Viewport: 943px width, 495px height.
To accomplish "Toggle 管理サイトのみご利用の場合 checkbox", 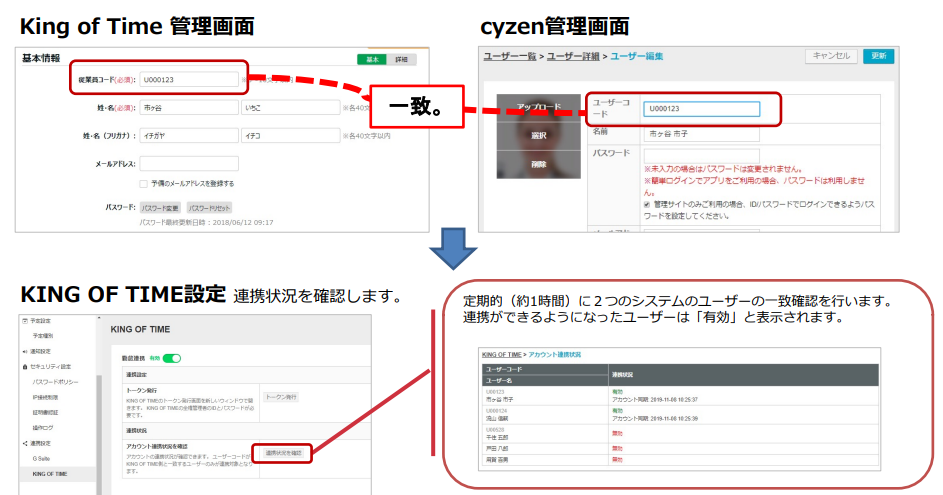I will pyautogui.click(x=647, y=204).
